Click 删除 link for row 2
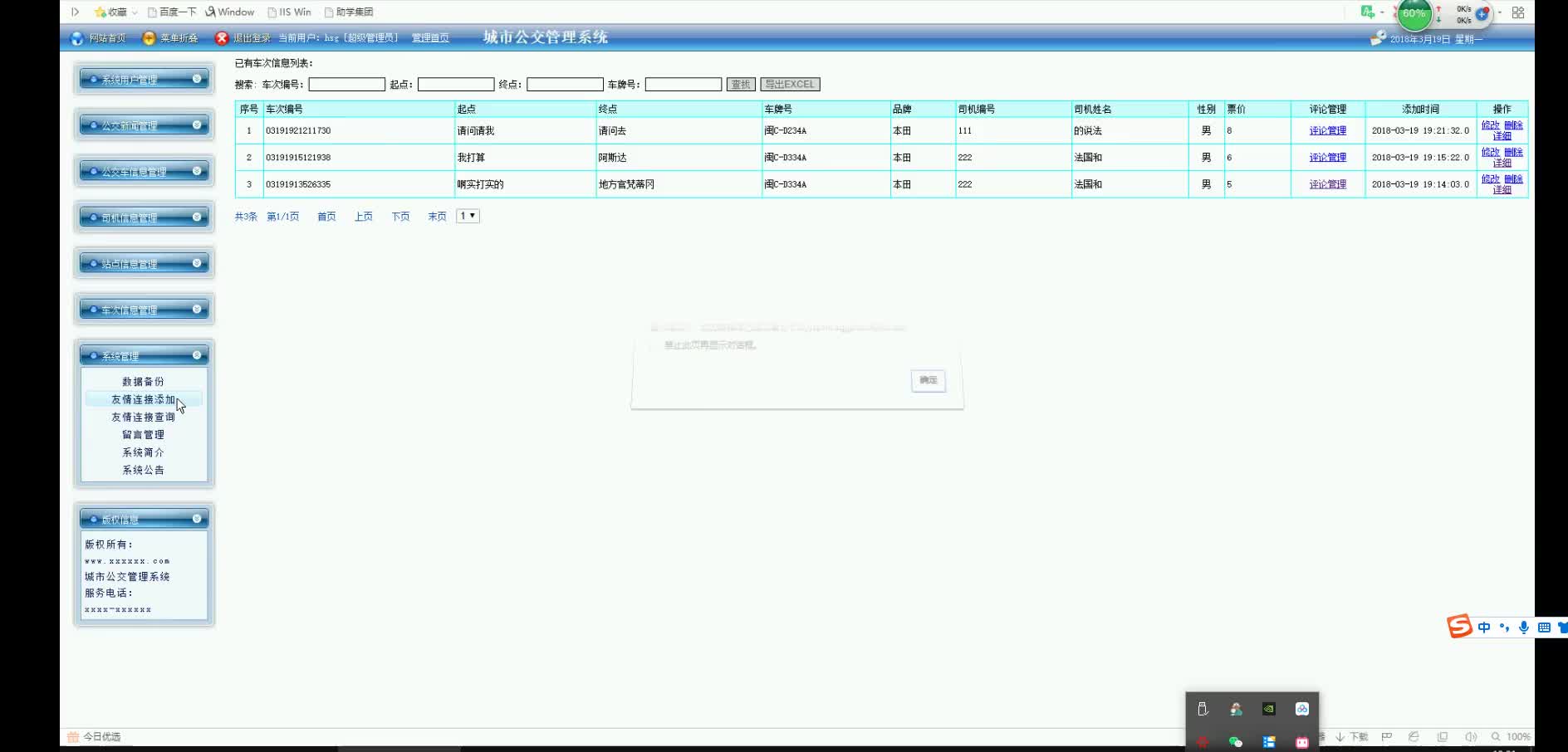Screen dimensions: 1568x752 [x=1514, y=152]
